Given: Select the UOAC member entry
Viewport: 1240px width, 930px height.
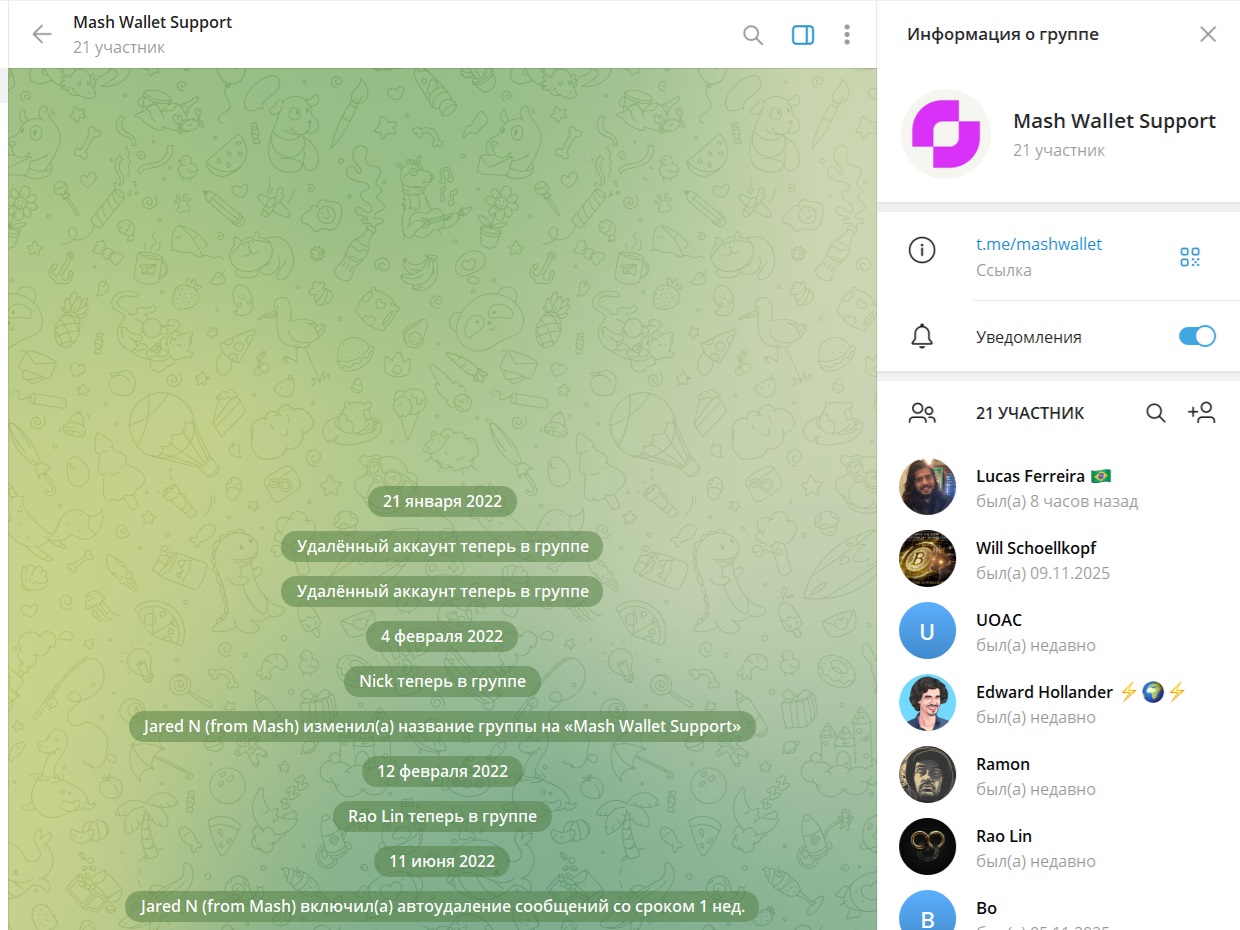Looking at the screenshot, I should pyautogui.click(x=1058, y=632).
